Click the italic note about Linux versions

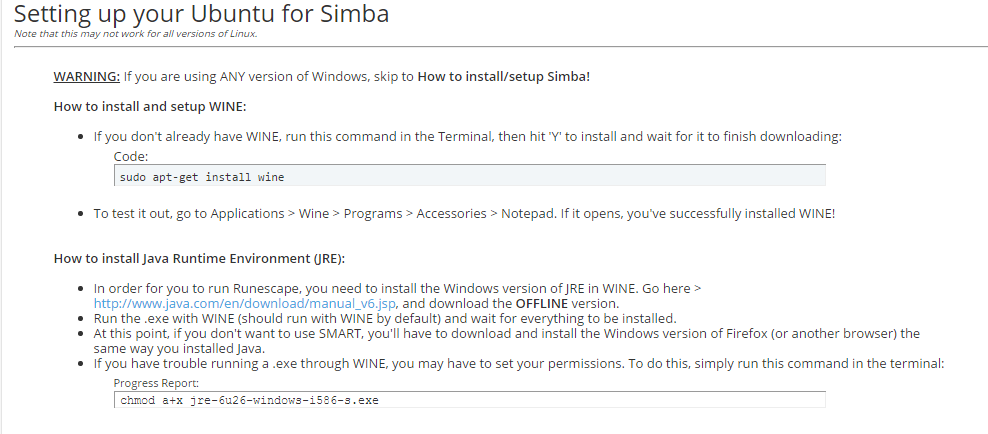136,34
